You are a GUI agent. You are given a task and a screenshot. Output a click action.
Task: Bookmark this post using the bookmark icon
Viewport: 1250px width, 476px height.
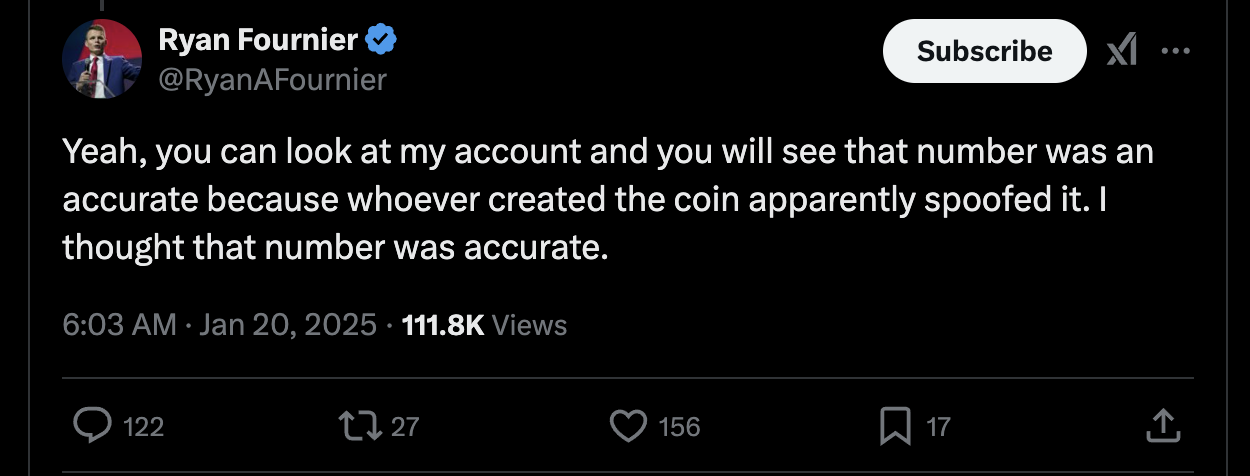[x=894, y=428]
